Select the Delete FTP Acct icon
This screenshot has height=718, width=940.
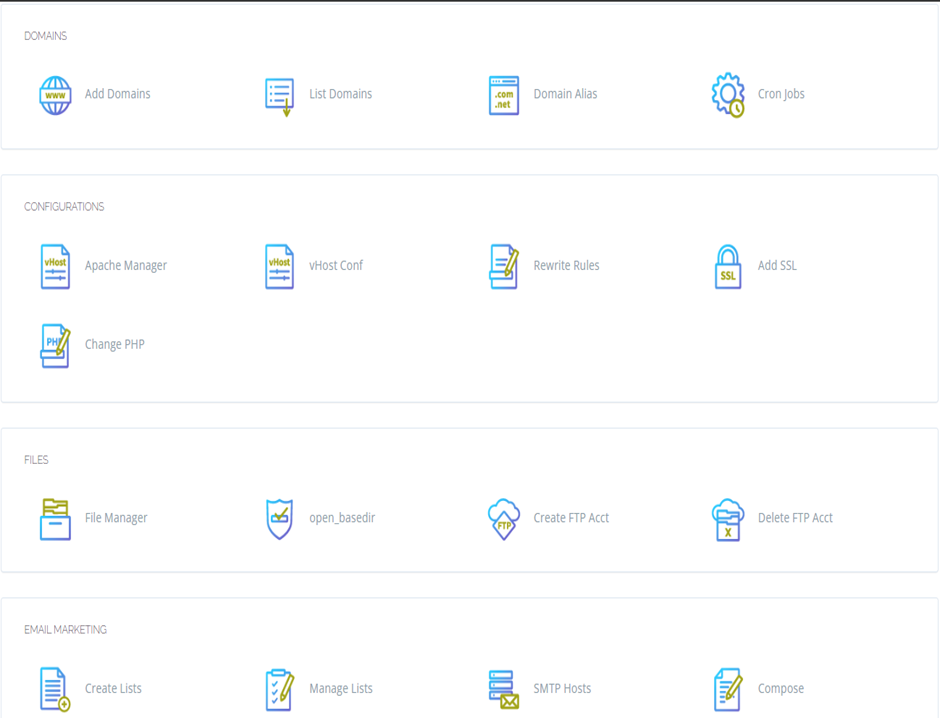click(x=727, y=517)
